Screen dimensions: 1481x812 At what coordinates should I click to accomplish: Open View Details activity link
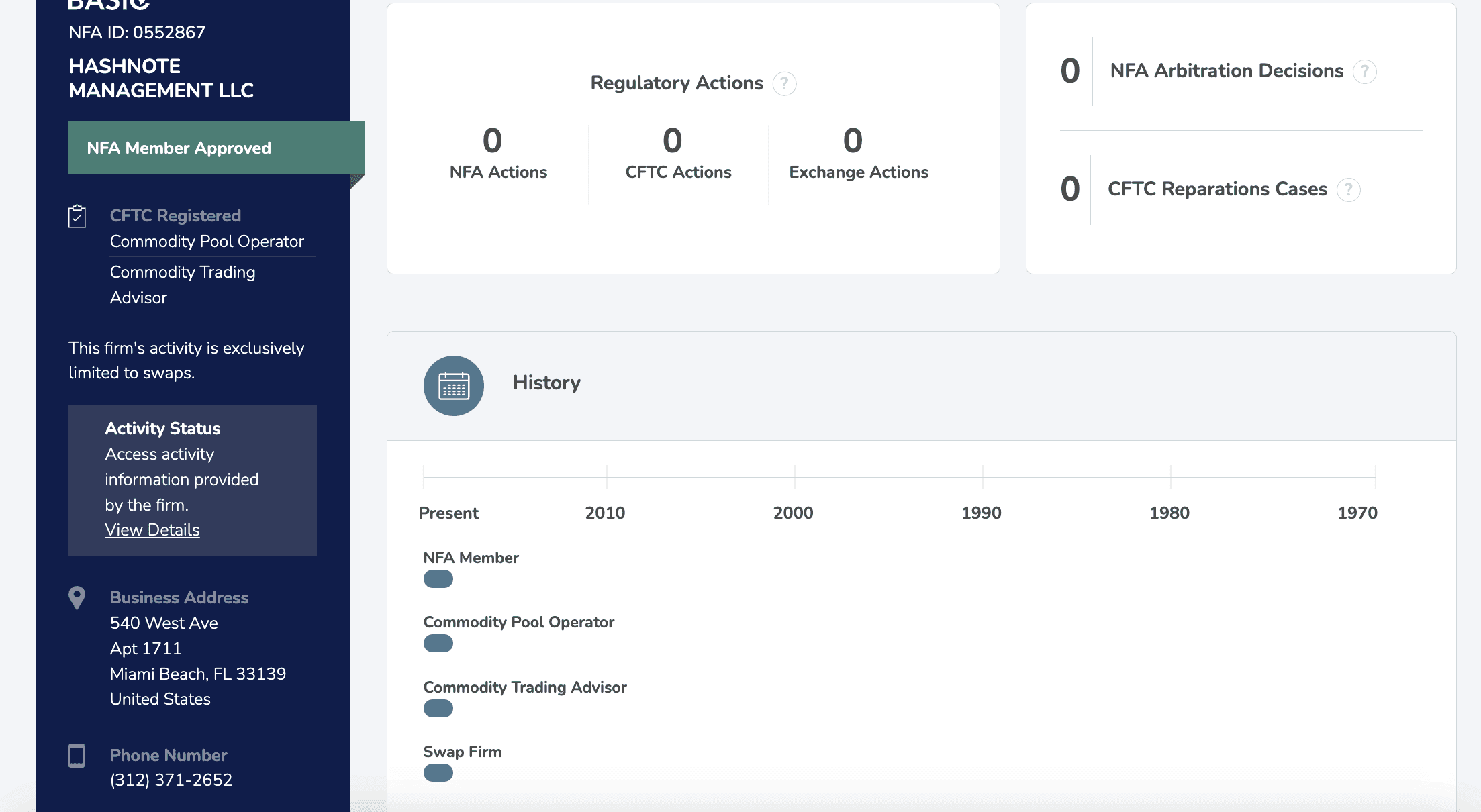(152, 530)
